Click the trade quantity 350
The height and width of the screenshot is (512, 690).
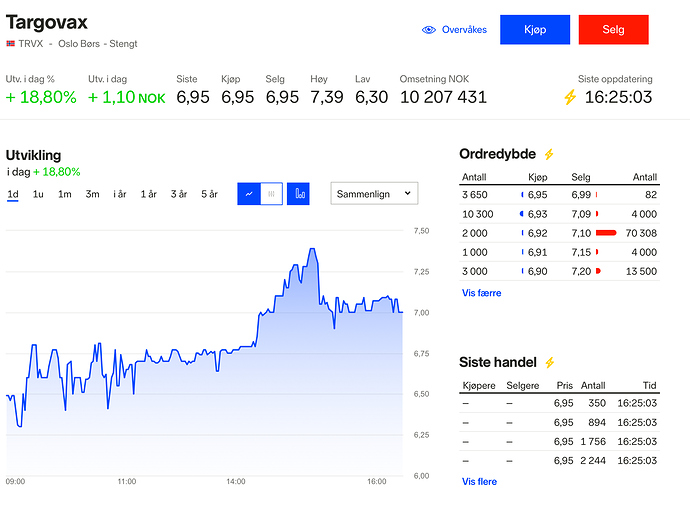597,403
